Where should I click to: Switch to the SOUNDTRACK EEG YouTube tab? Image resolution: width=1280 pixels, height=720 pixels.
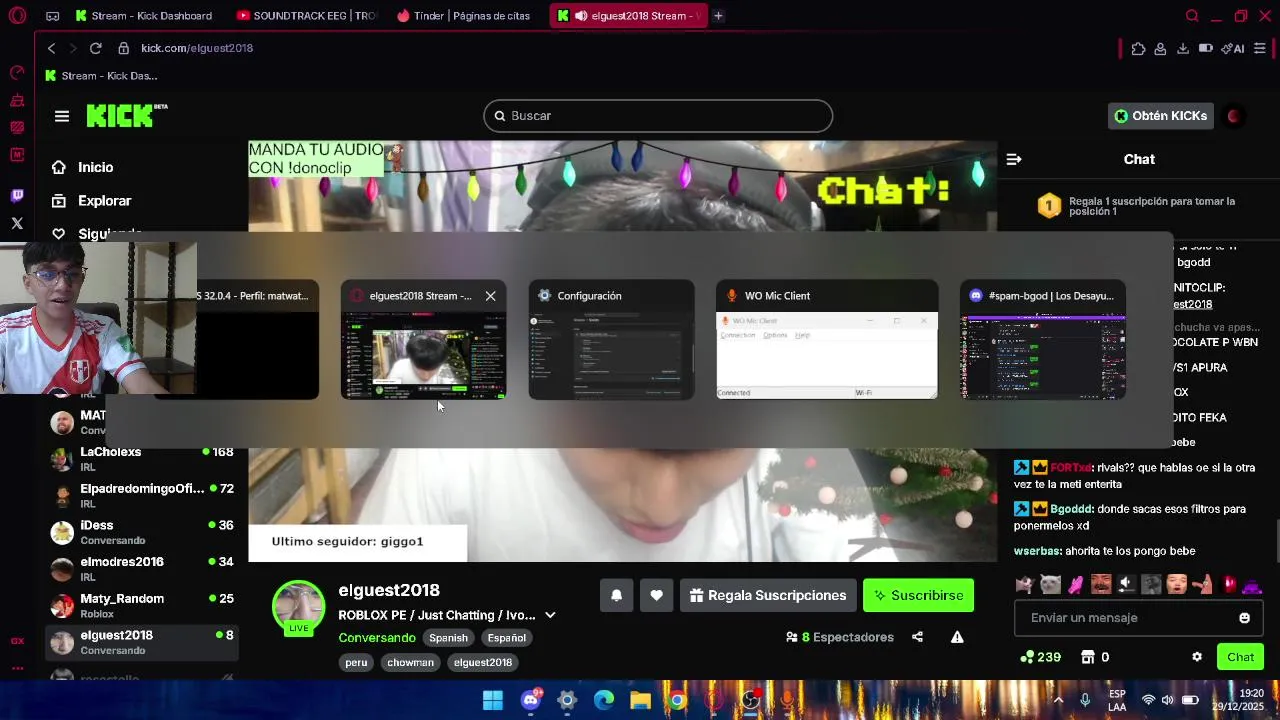point(307,16)
